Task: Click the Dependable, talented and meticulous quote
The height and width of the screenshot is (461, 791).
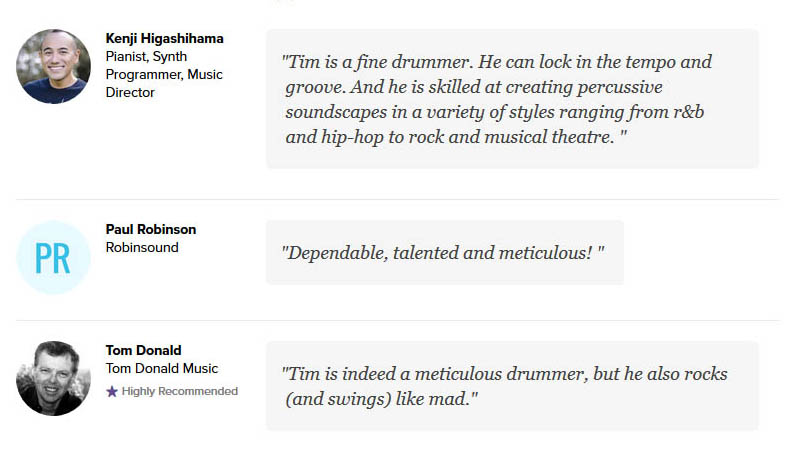Action: 444,252
